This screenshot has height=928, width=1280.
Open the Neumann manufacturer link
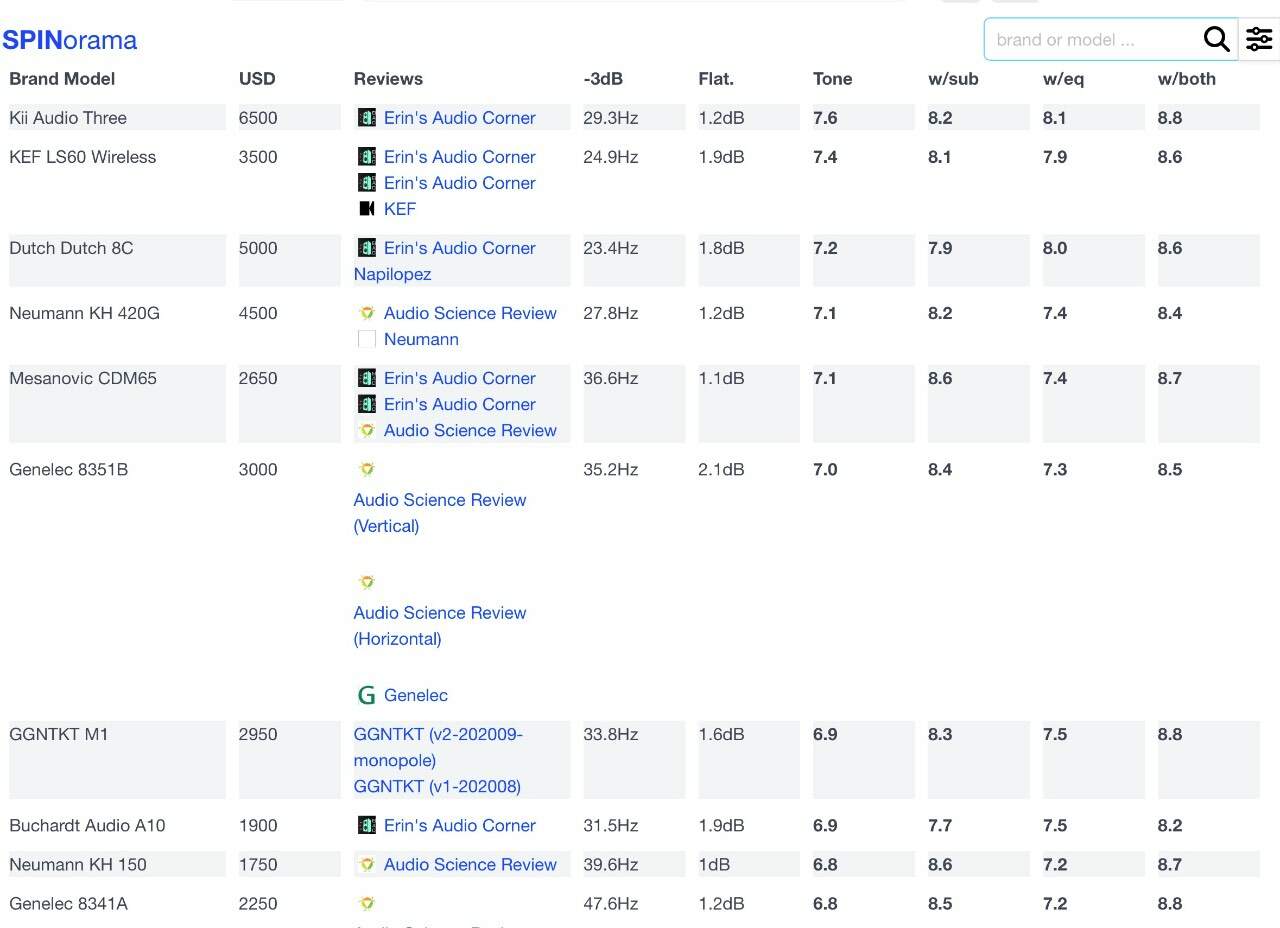click(421, 339)
